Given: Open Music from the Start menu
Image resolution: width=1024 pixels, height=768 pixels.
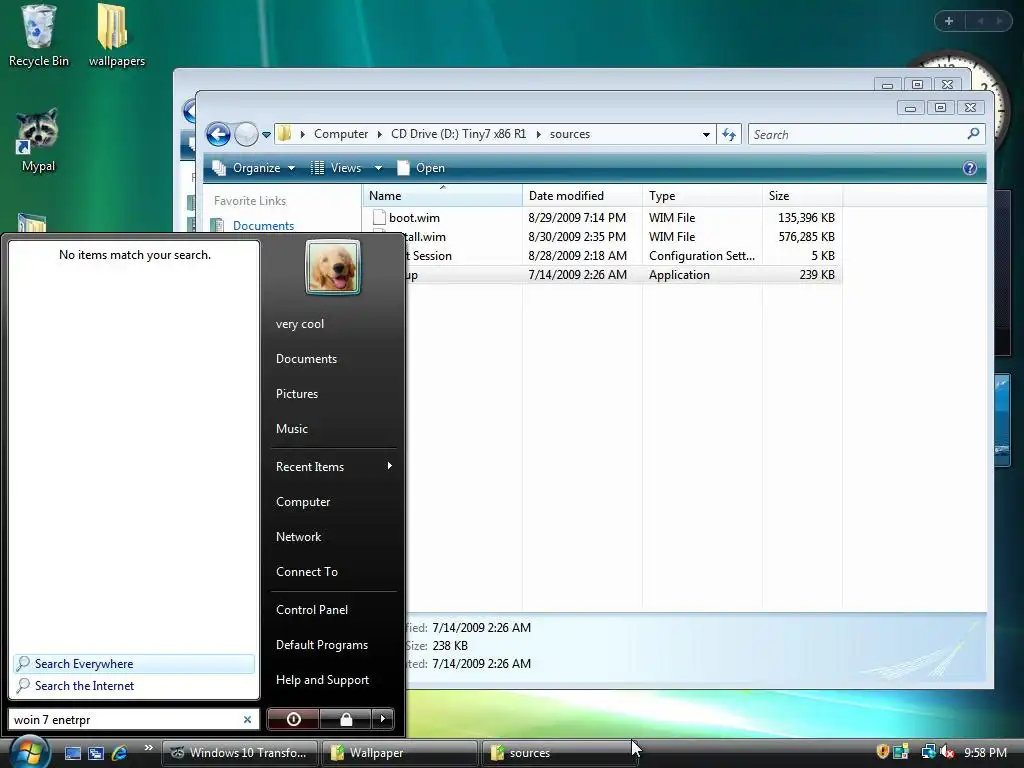Looking at the screenshot, I should coord(291,428).
